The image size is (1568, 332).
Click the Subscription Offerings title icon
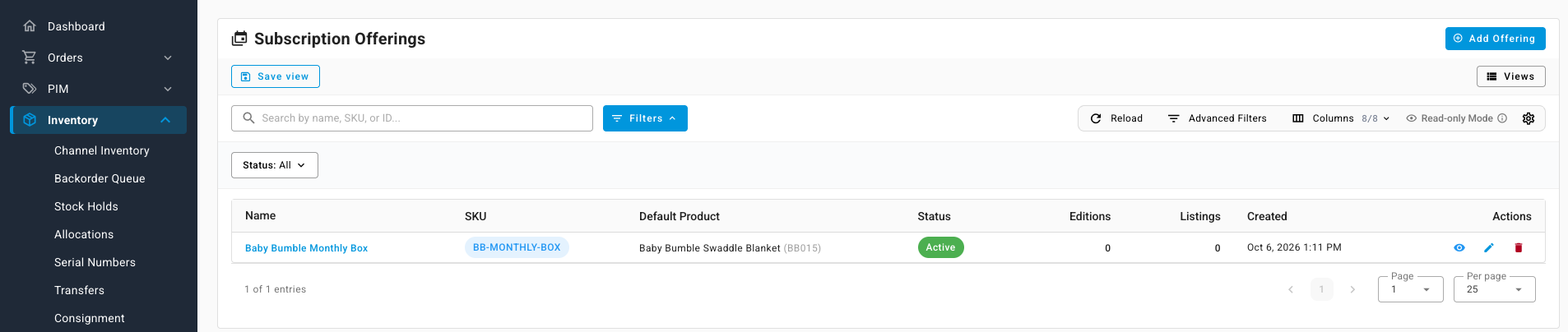coord(239,39)
